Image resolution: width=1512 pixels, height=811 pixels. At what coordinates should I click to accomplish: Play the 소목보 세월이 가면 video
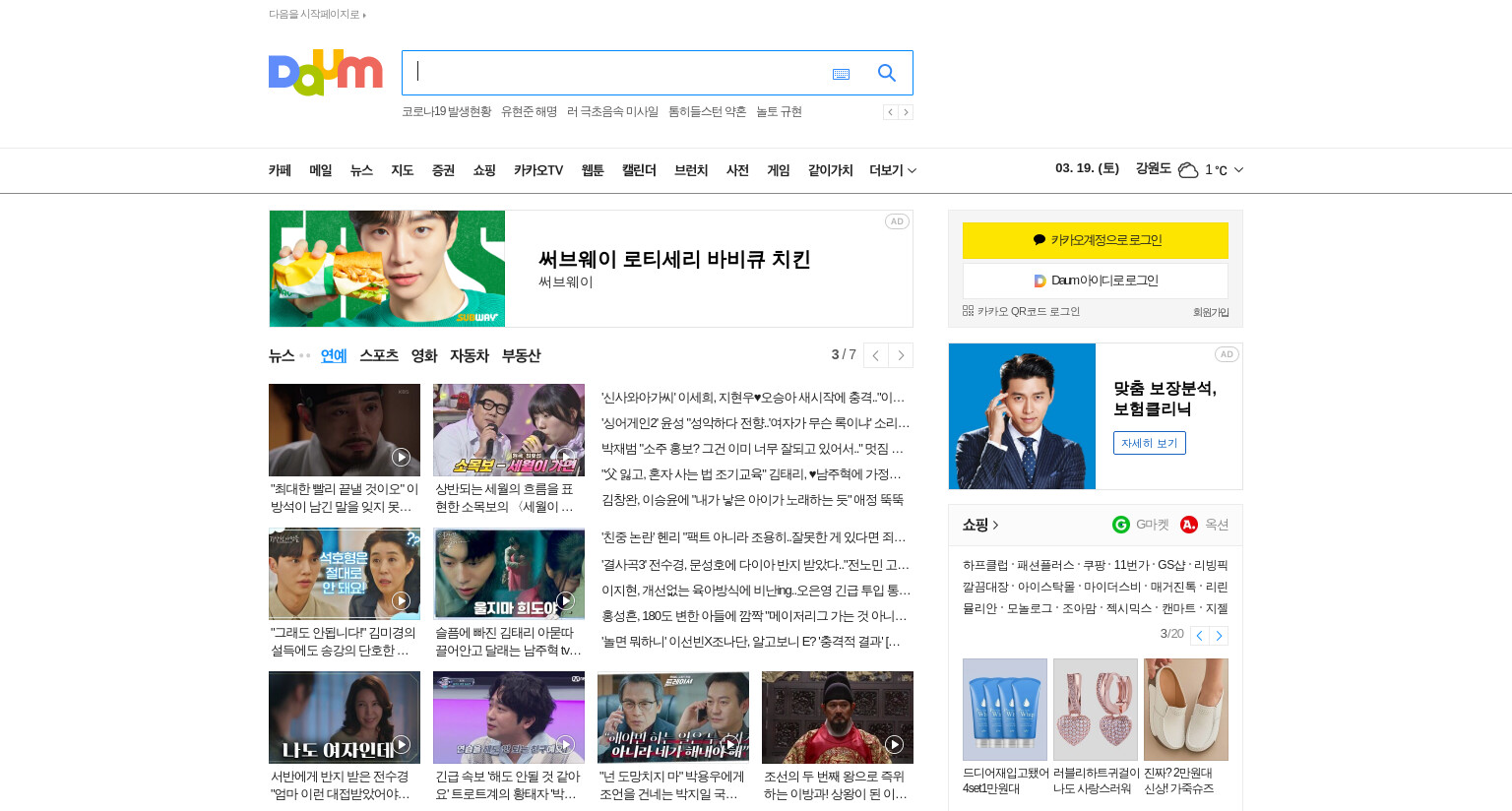click(x=565, y=457)
